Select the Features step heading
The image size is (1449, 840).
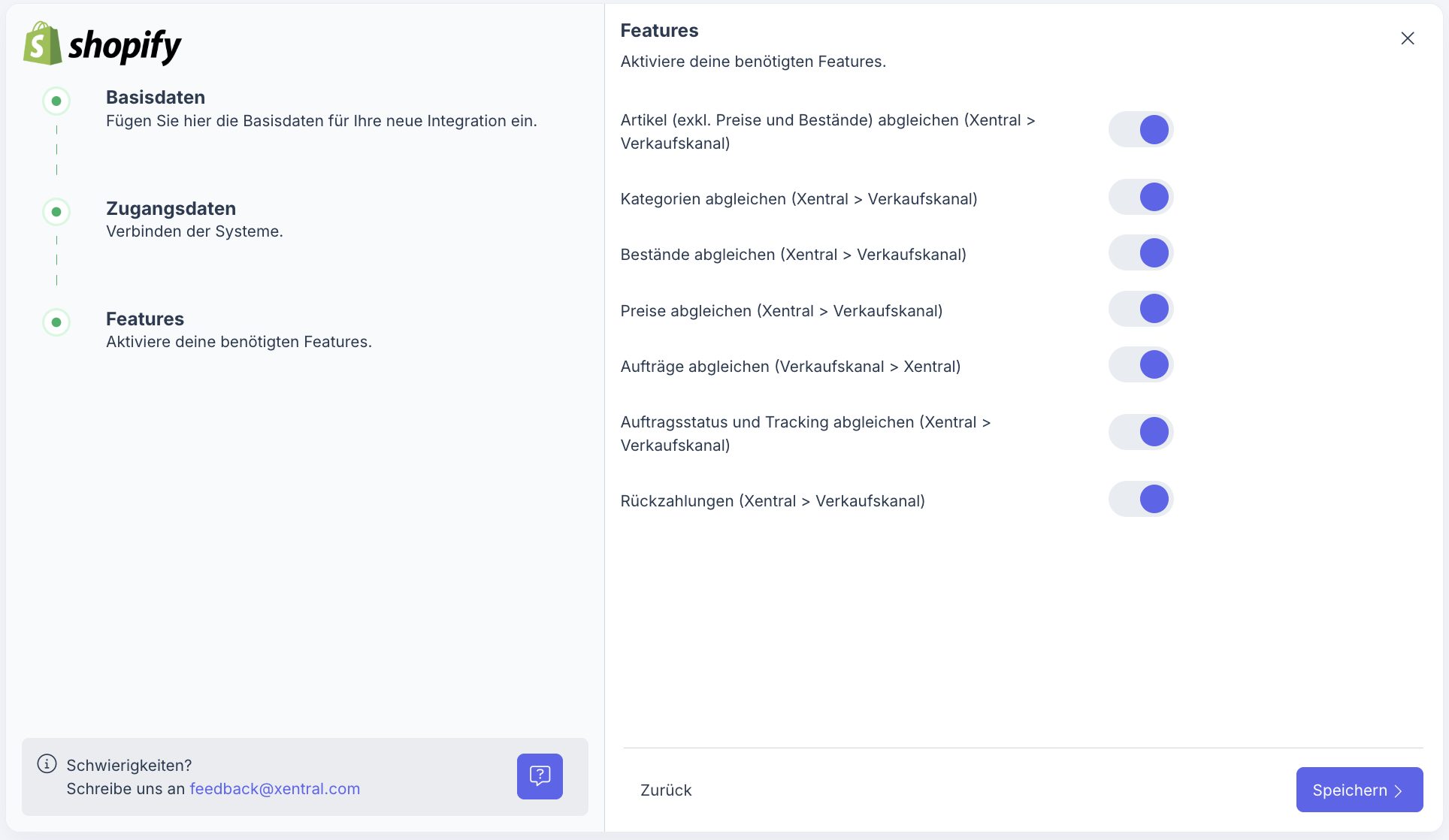click(145, 319)
